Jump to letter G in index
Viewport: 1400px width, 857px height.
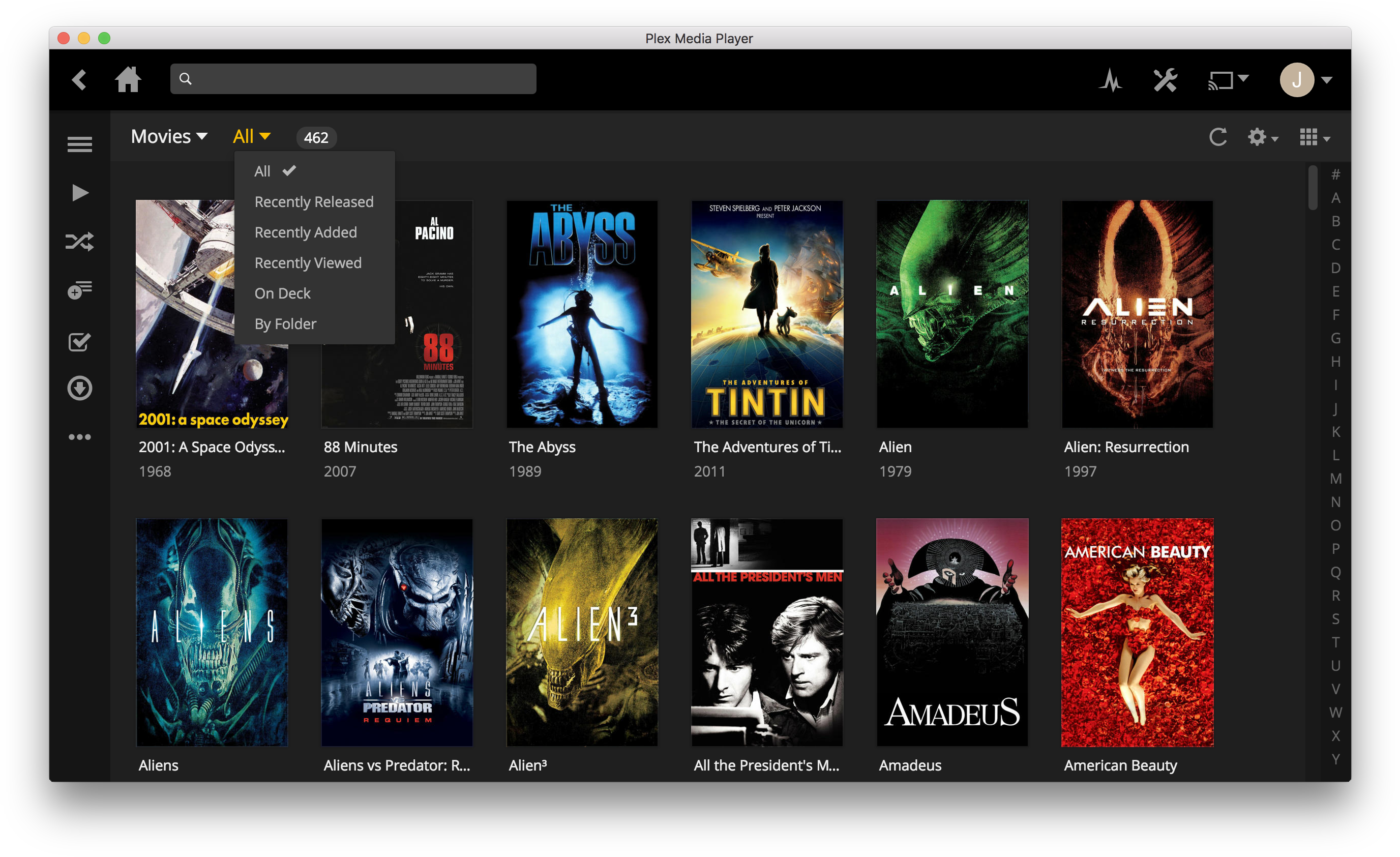(x=1336, y=338)
